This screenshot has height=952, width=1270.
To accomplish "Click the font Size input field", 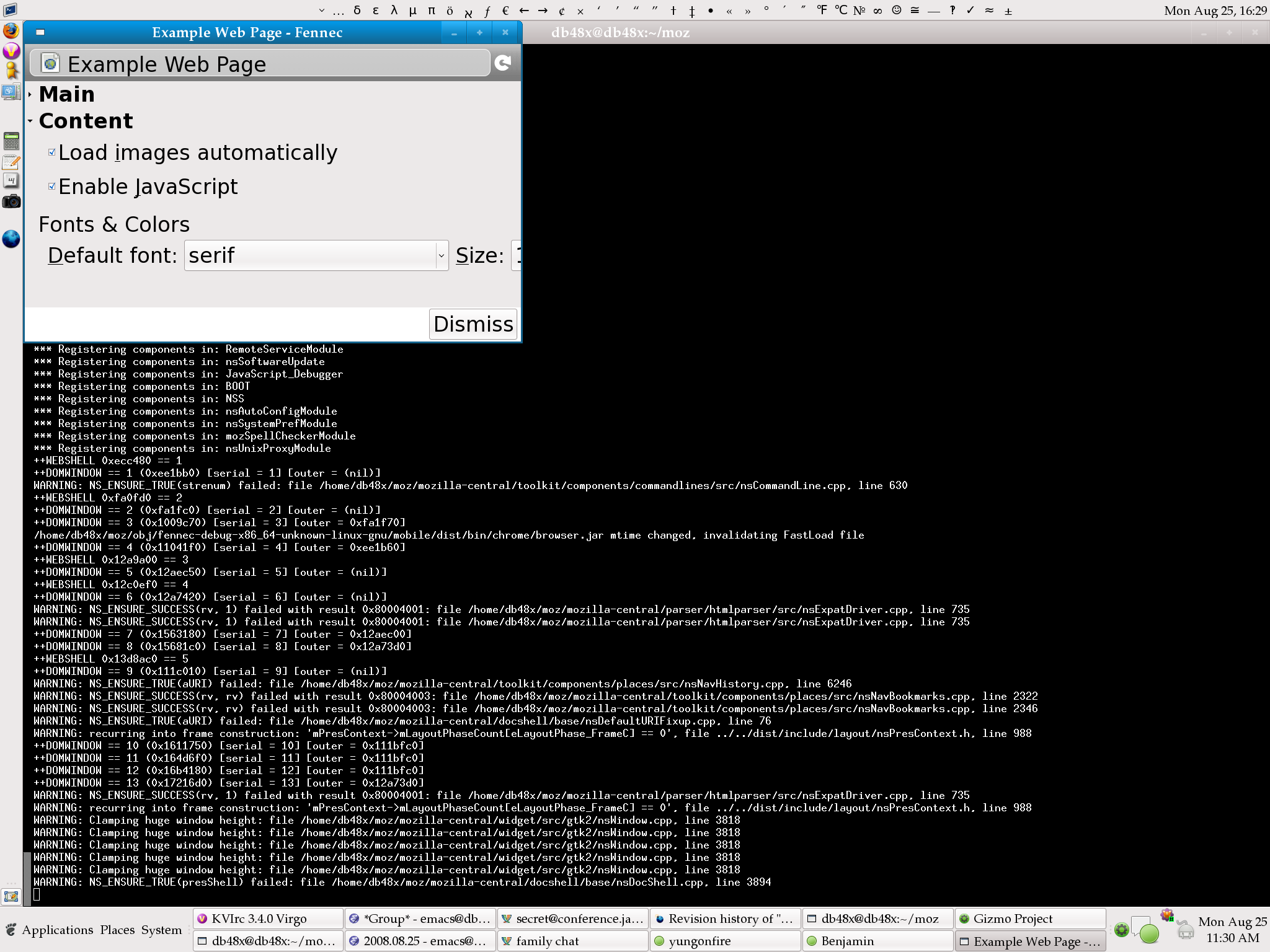I will [516, 255].
